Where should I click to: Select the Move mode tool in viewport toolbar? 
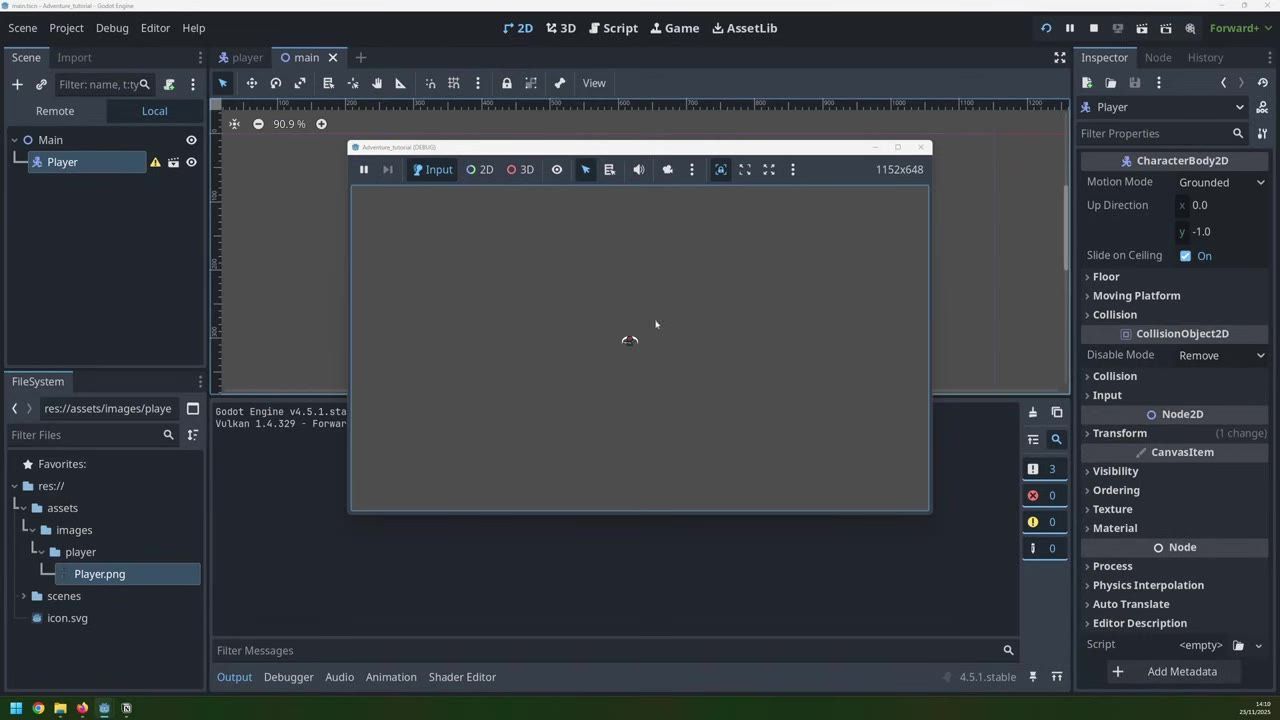coord(251,83)
